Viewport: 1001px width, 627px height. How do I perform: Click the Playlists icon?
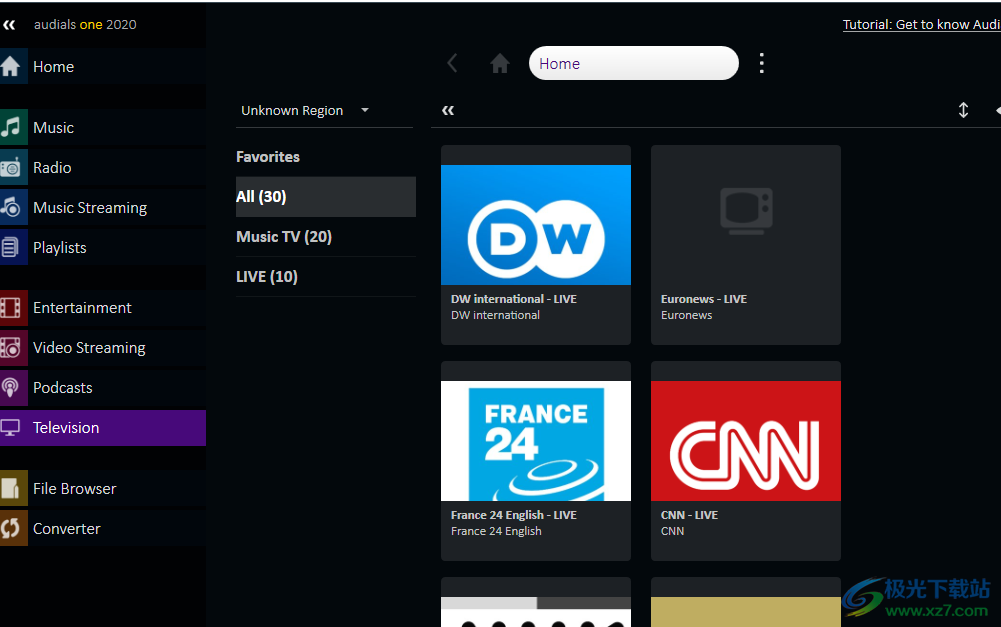pos(12,247)
